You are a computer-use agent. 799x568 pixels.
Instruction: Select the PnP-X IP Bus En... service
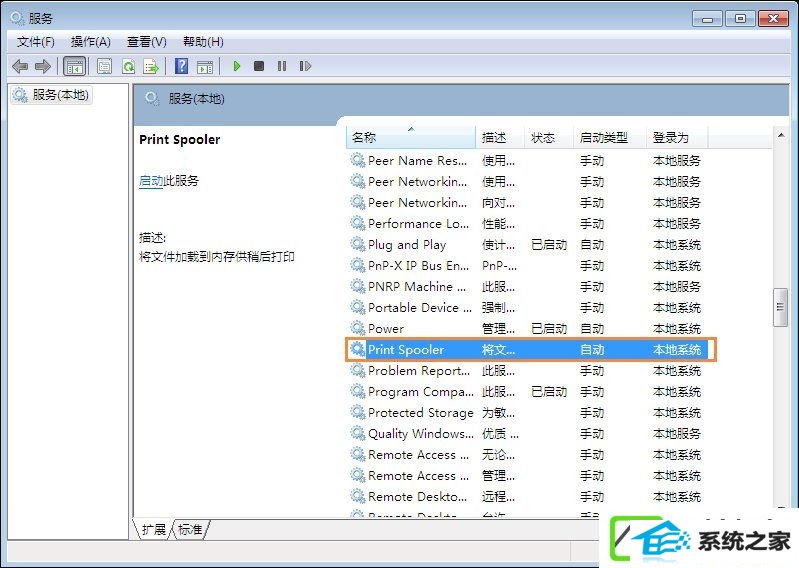(x=527, y=266)
